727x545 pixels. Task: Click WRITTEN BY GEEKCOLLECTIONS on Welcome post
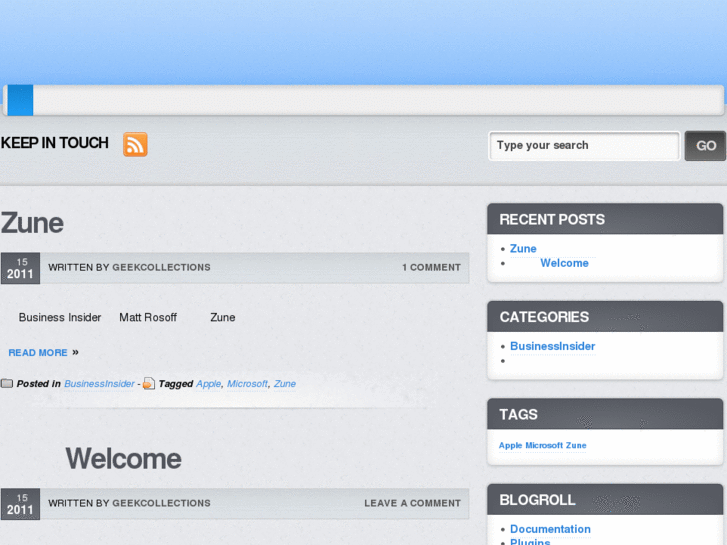coord(129,503)
